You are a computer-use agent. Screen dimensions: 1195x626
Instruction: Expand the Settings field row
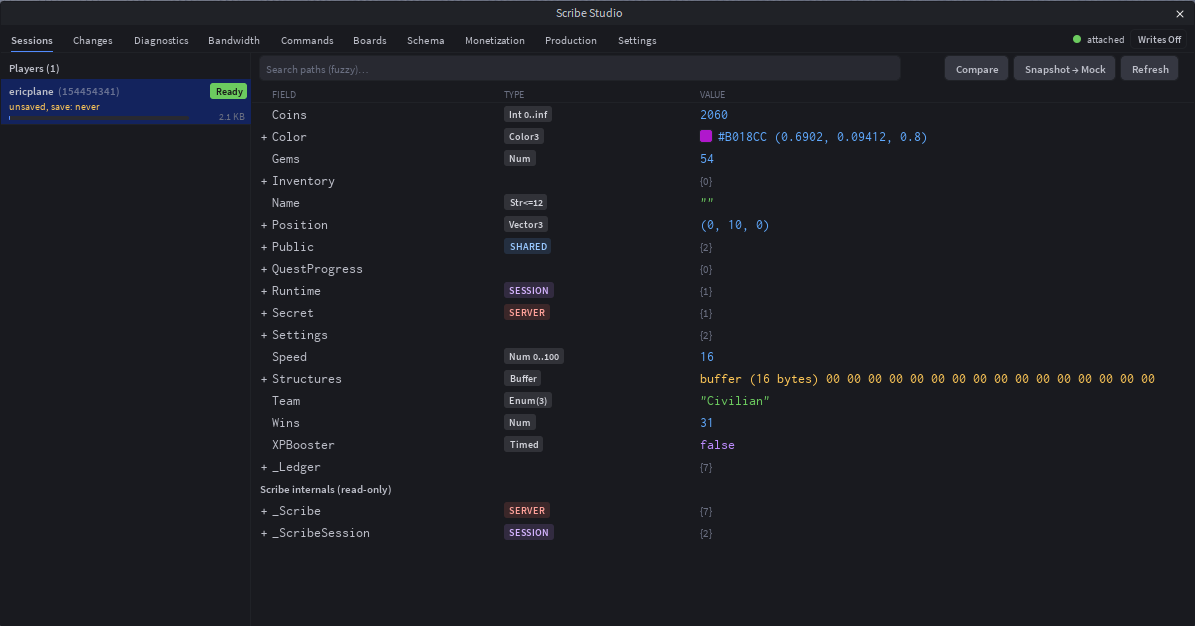click(264, 335)
